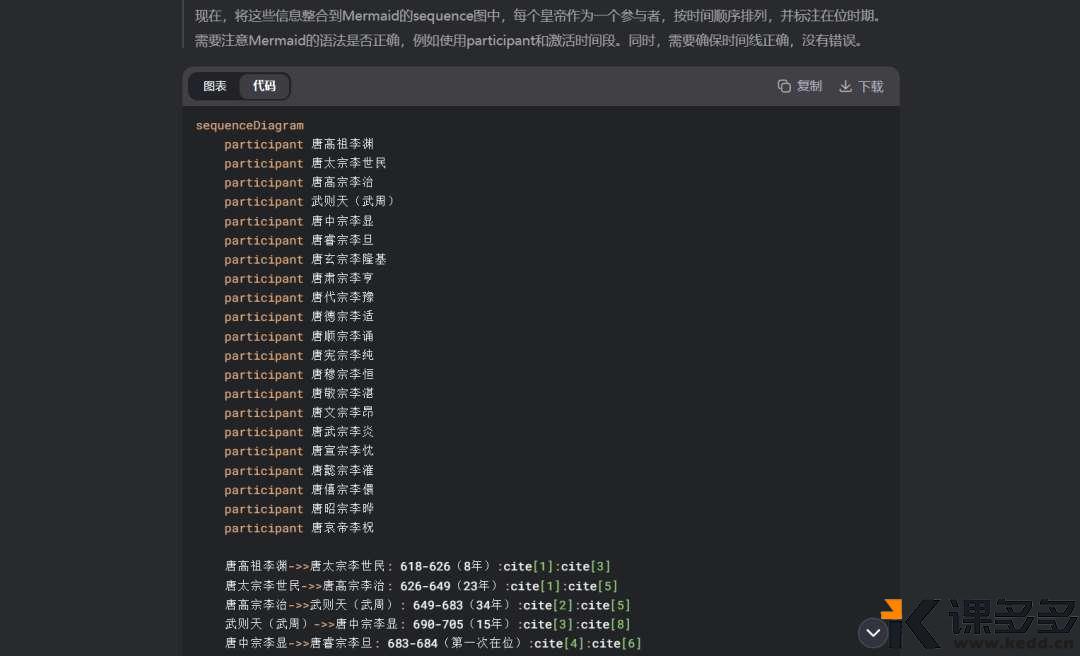
Task: Click the circular scroll-down chevron icon
Action: click(x=872, y=632)
